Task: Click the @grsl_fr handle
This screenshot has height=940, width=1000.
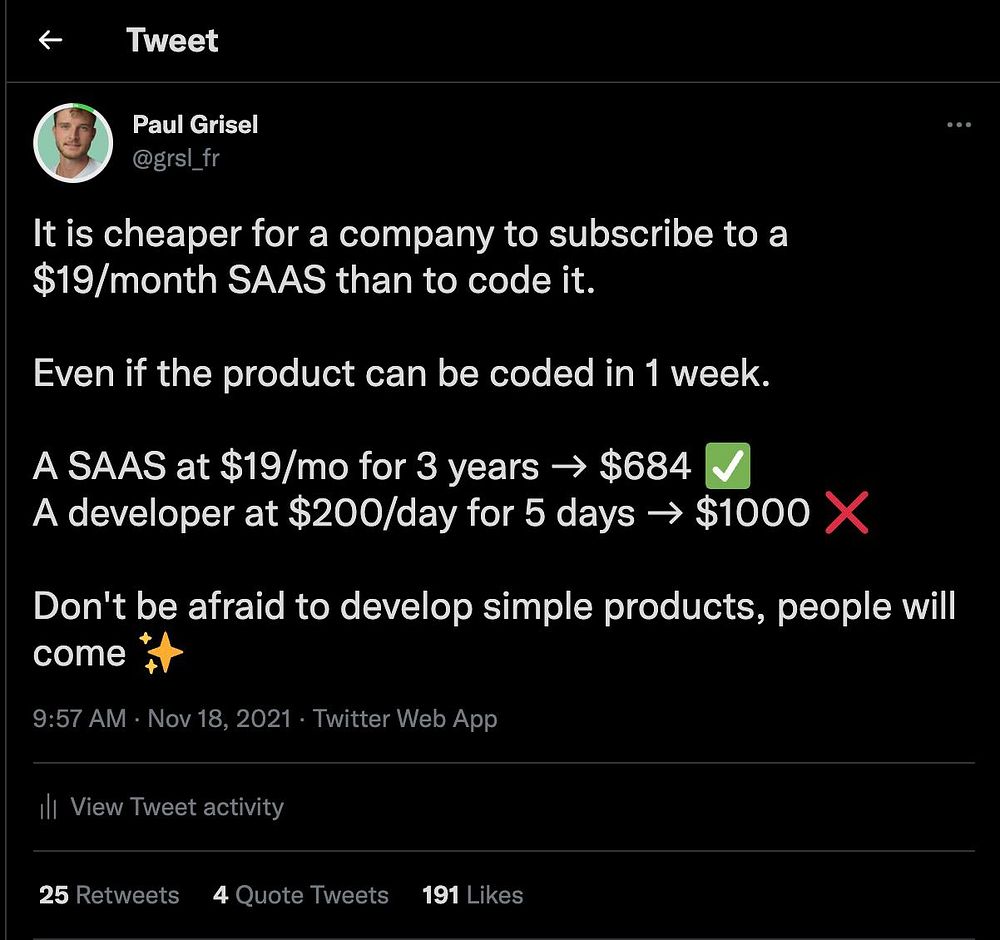Action: [175, 157]
